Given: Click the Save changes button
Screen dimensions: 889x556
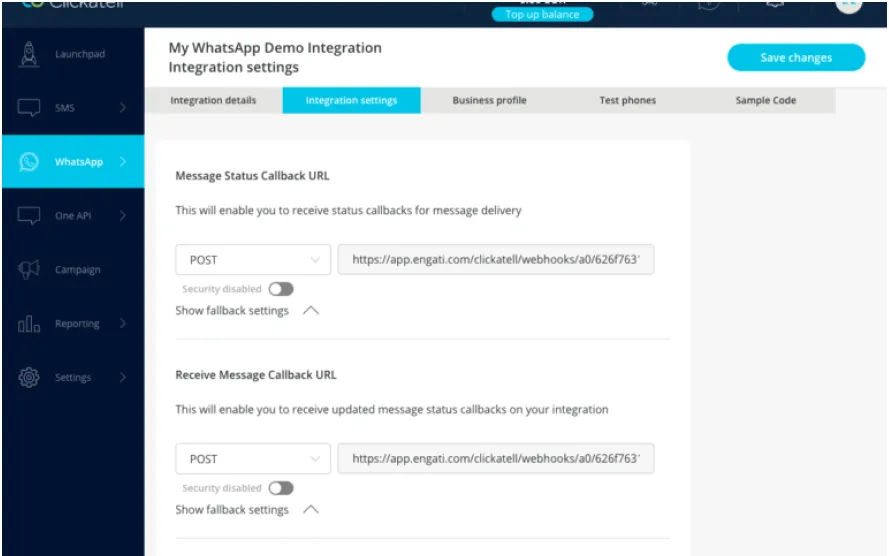Looking at the screenshot, I should click(x=796, y=57).
